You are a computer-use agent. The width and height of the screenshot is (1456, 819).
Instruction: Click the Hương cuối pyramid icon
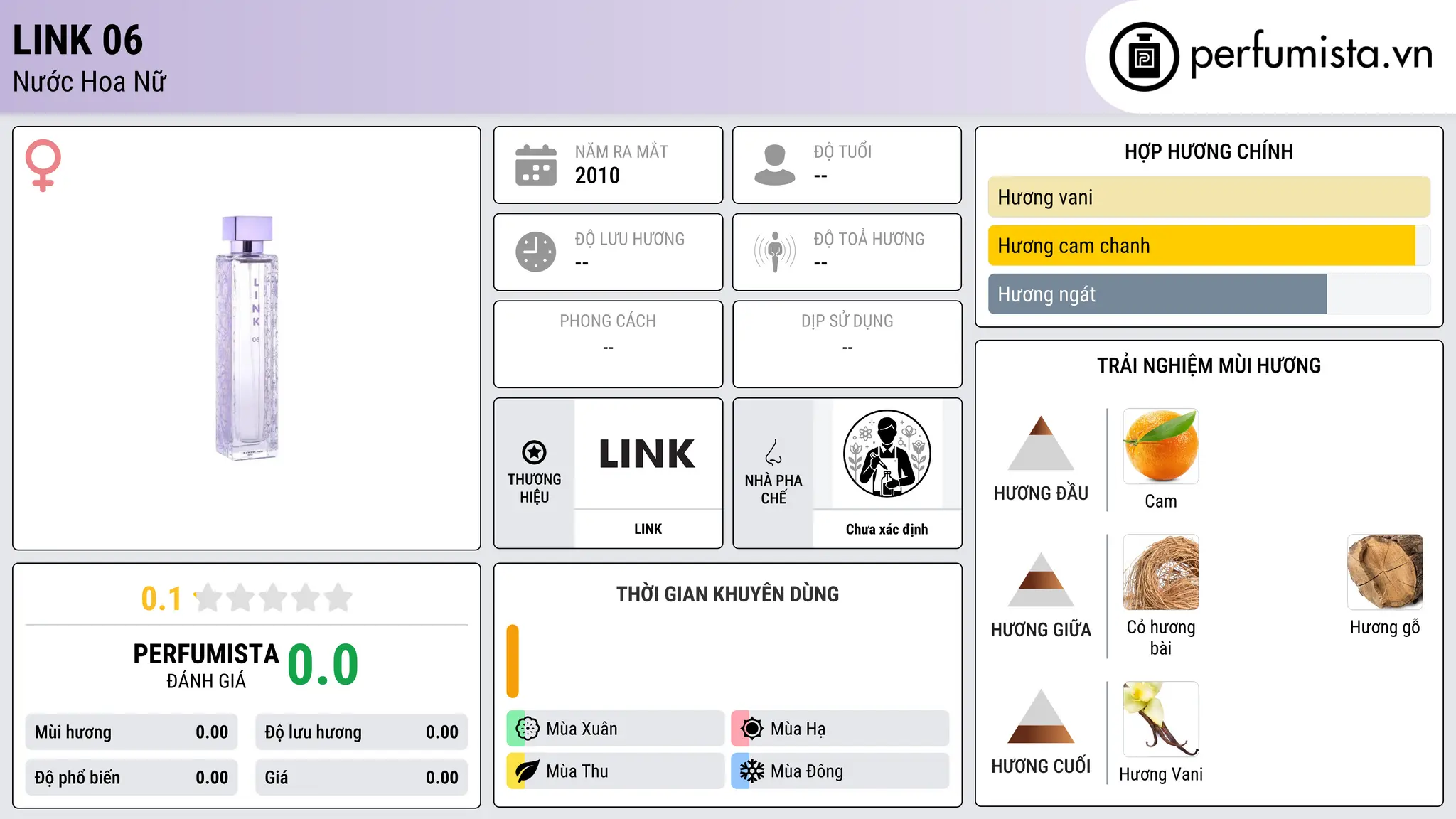click(x=1041, y=716)
